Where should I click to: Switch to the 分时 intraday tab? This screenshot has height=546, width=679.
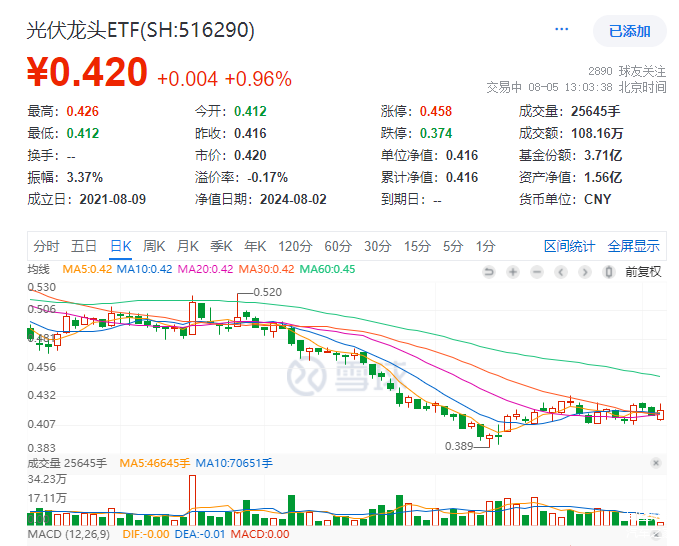pos(46,246)
